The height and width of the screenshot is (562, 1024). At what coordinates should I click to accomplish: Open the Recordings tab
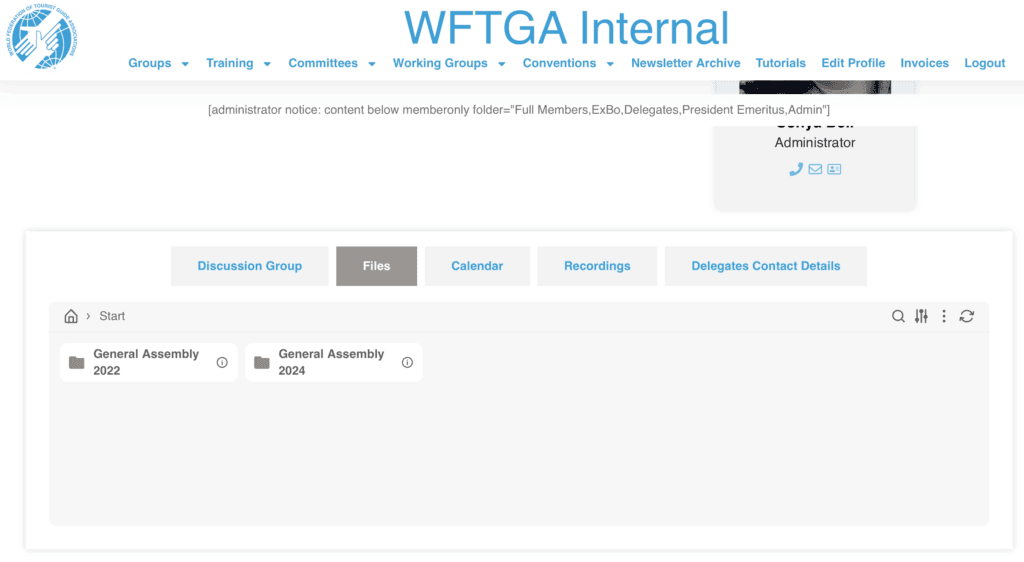[x=597, y=266]
